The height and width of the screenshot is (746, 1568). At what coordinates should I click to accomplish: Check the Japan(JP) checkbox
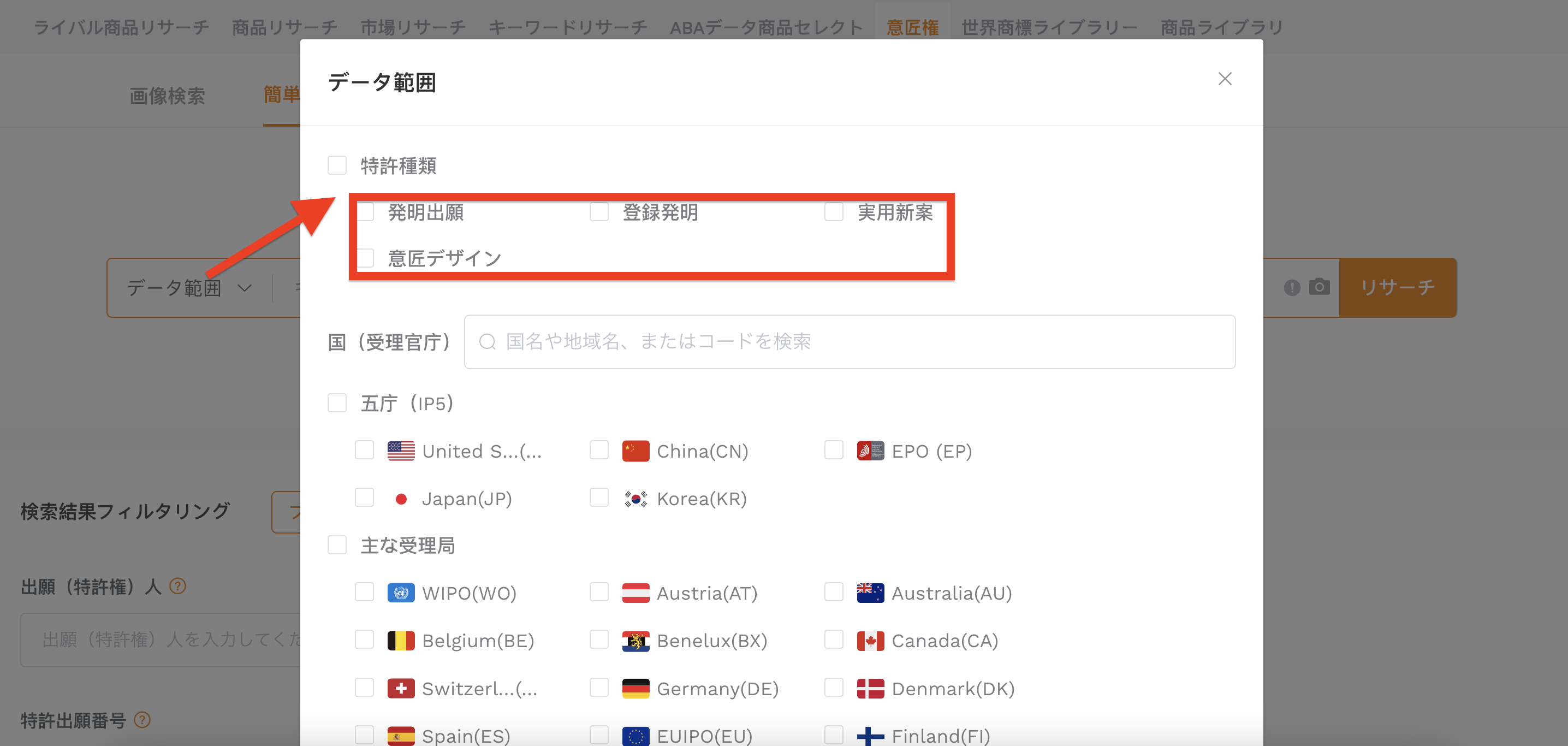click(x=365, y=498)
